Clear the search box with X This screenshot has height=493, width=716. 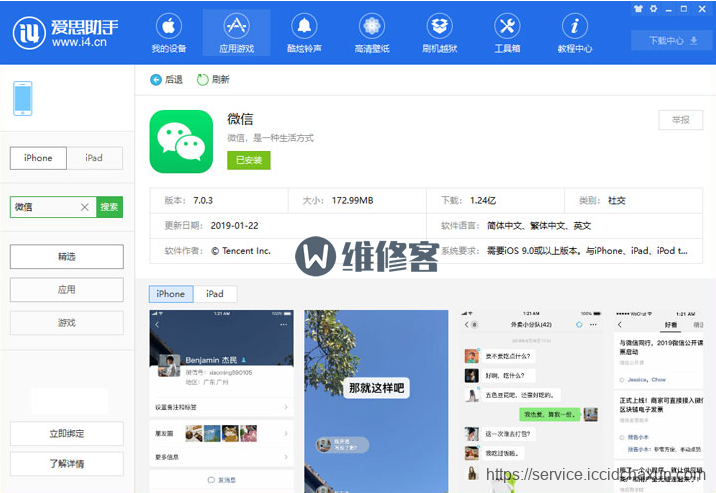(x=84, y=207)
